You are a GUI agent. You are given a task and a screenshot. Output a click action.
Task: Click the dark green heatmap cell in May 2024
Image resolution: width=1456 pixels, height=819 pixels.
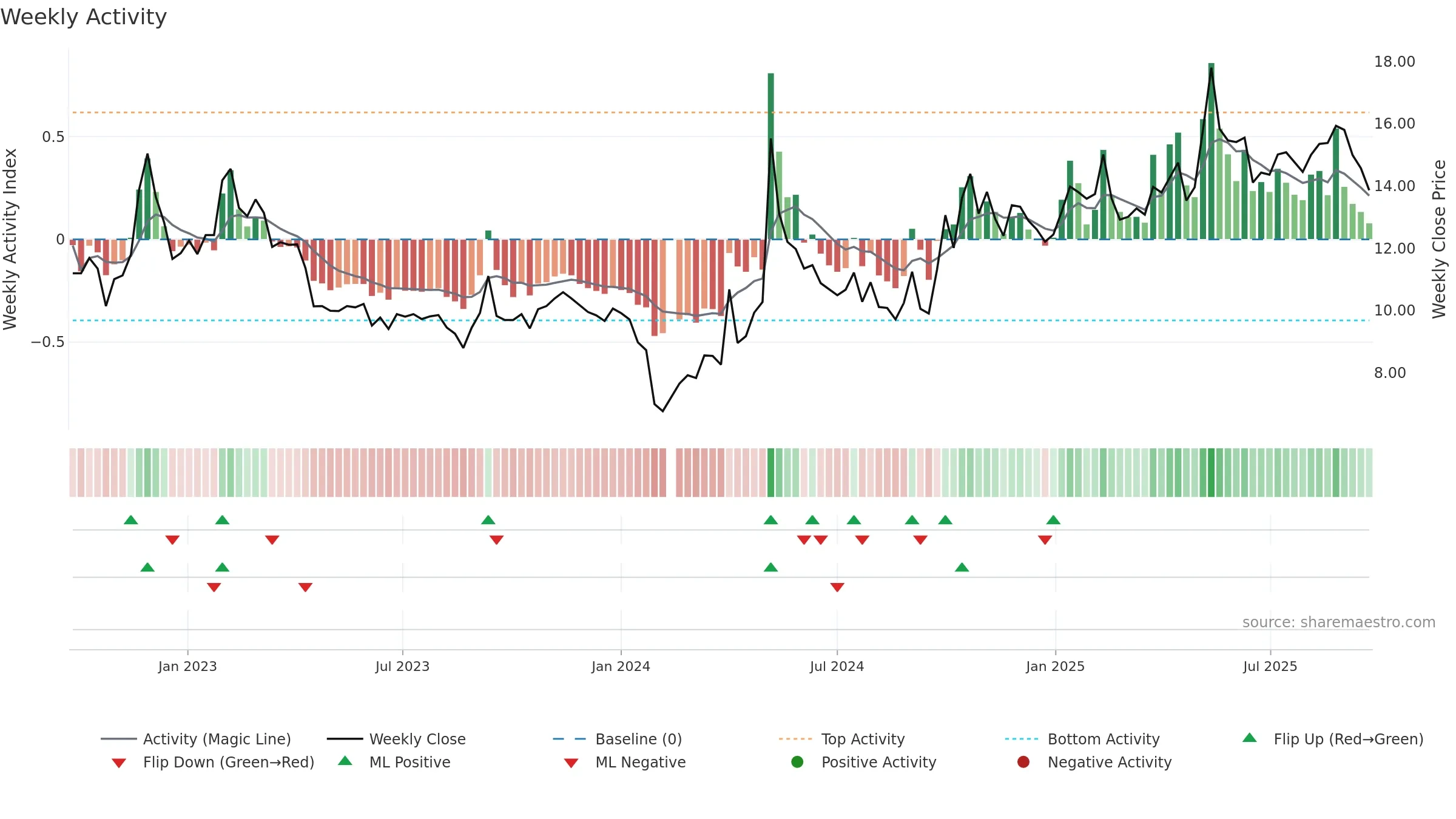[770, 473]
